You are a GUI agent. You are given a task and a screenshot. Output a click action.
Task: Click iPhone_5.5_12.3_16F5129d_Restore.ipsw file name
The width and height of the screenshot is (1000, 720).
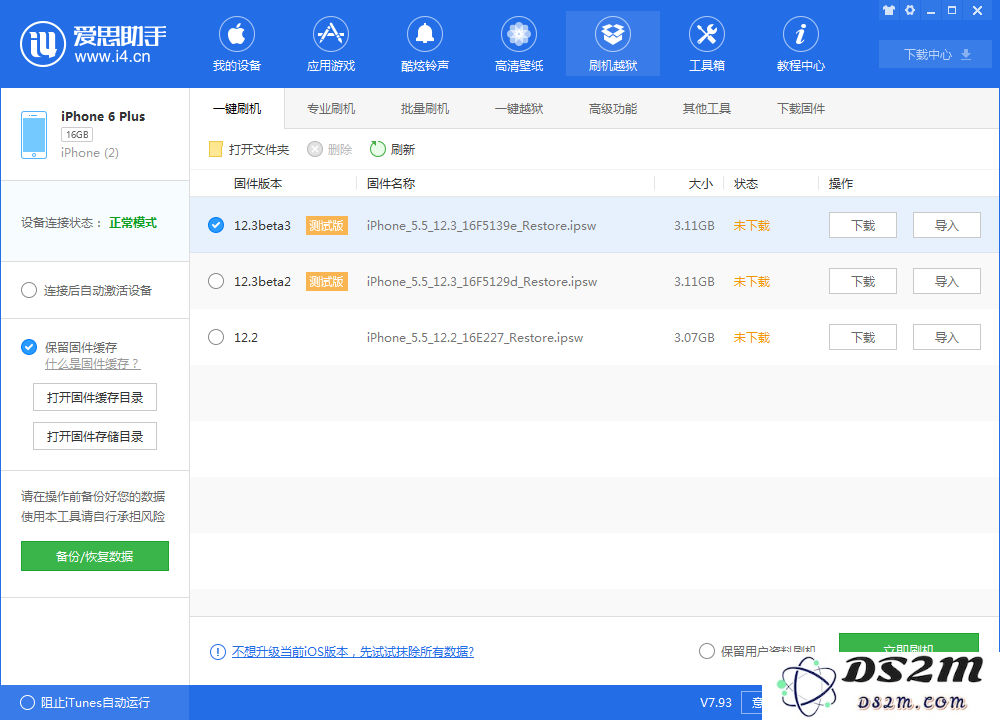(482, 282)
